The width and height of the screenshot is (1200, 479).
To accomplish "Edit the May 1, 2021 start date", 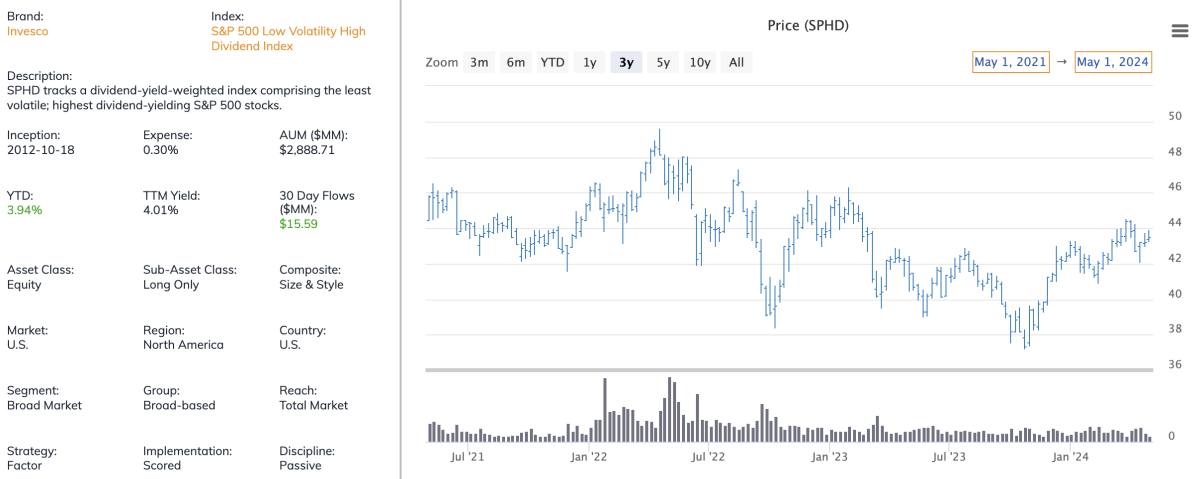I will point(1010,62).
